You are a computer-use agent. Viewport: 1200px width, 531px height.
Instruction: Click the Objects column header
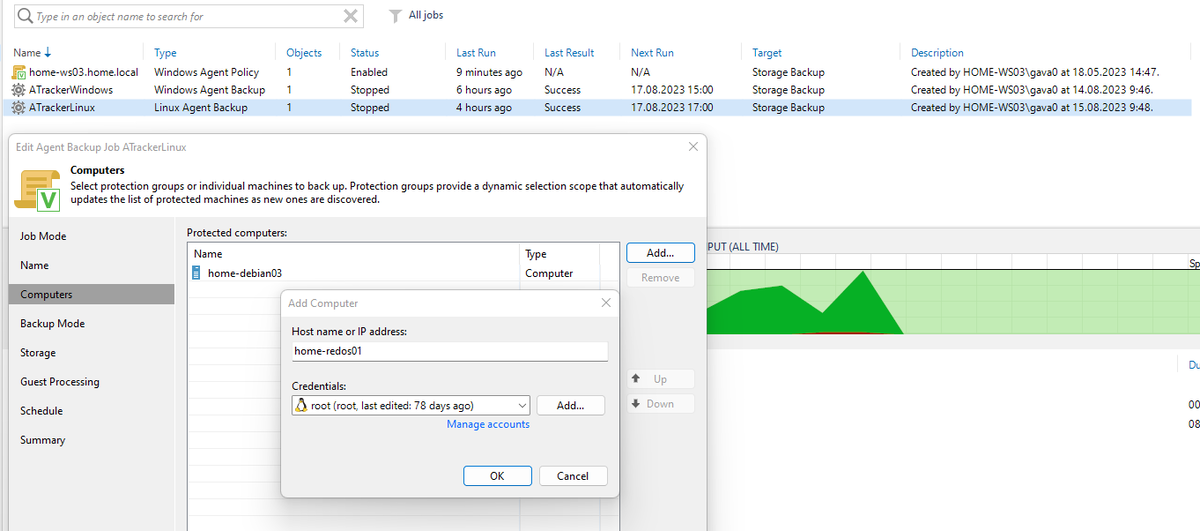coord(304,53)
